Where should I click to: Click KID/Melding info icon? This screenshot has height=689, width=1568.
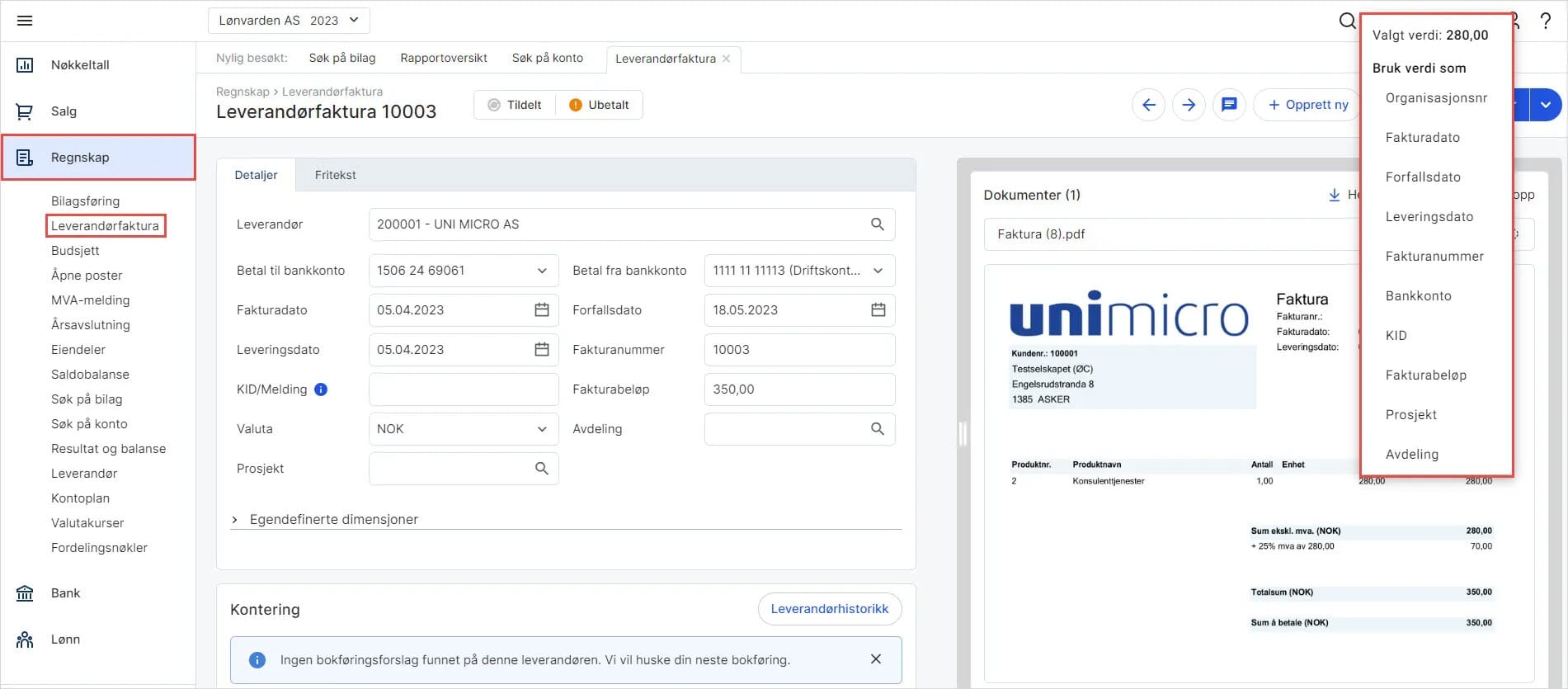pyautogui.click(x=321, y=389)
